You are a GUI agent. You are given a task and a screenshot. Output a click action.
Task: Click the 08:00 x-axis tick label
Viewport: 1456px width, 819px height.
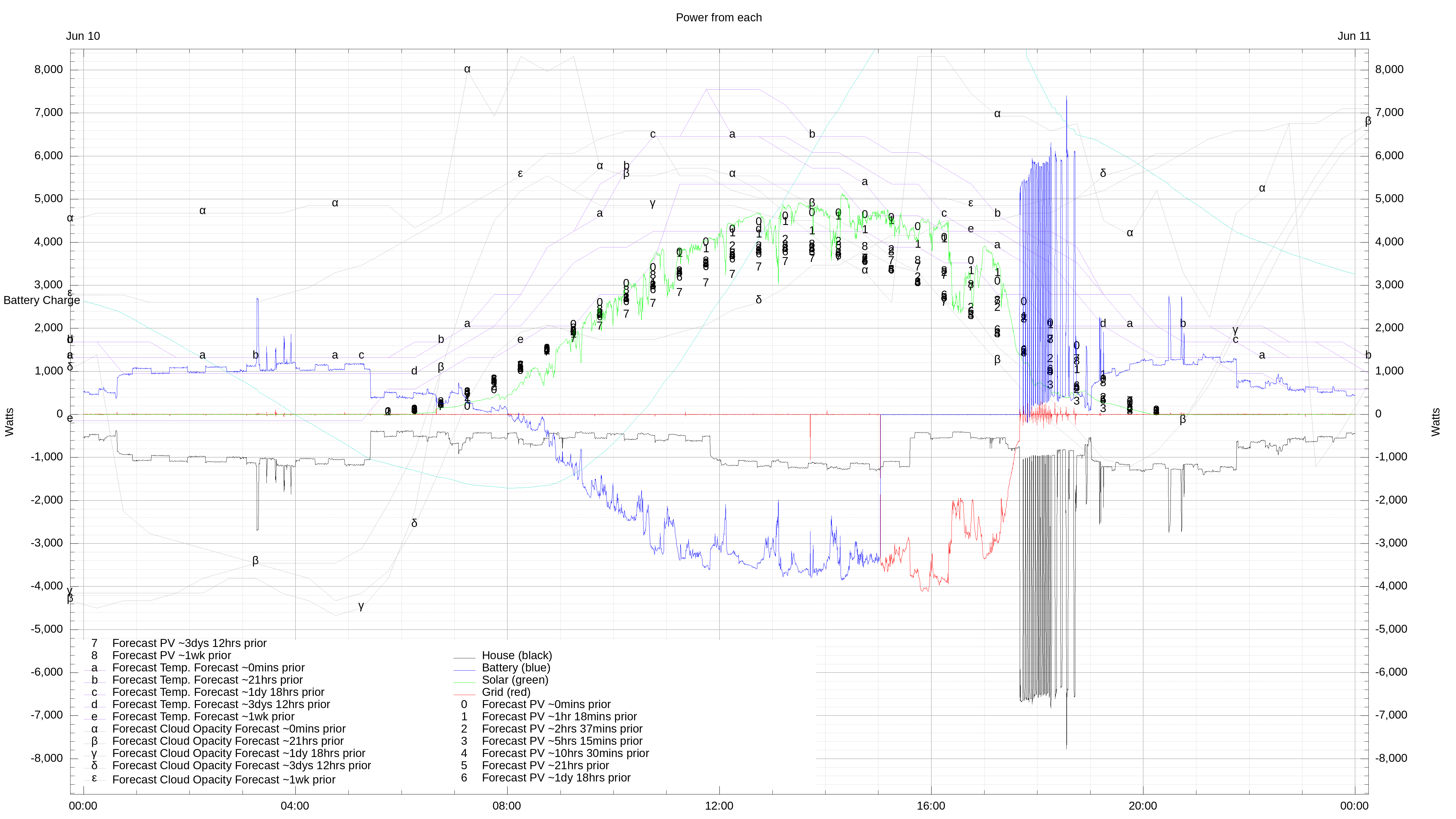[506, 806]
